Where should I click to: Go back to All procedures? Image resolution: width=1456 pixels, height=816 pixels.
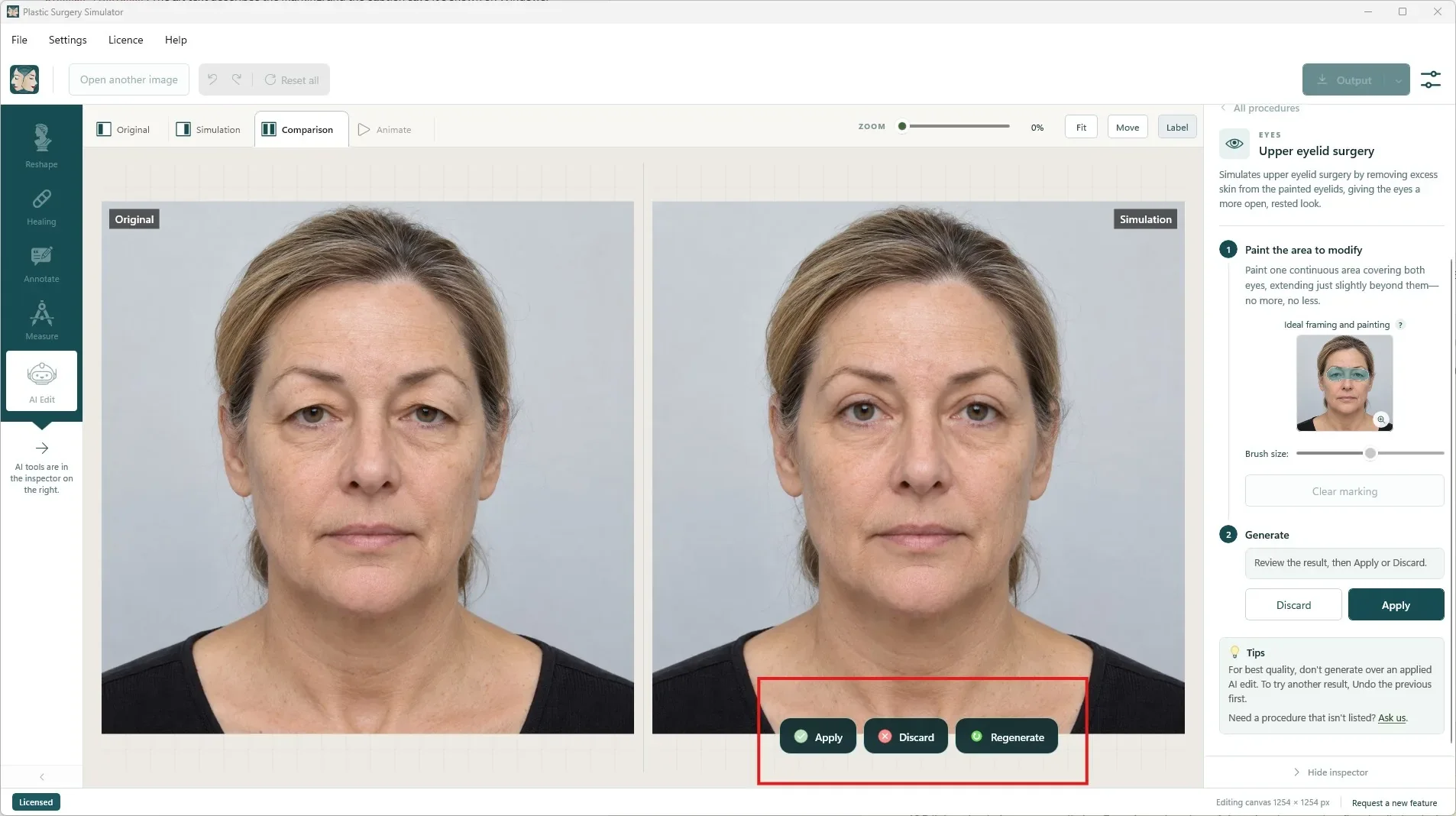tap(1260, 108)
